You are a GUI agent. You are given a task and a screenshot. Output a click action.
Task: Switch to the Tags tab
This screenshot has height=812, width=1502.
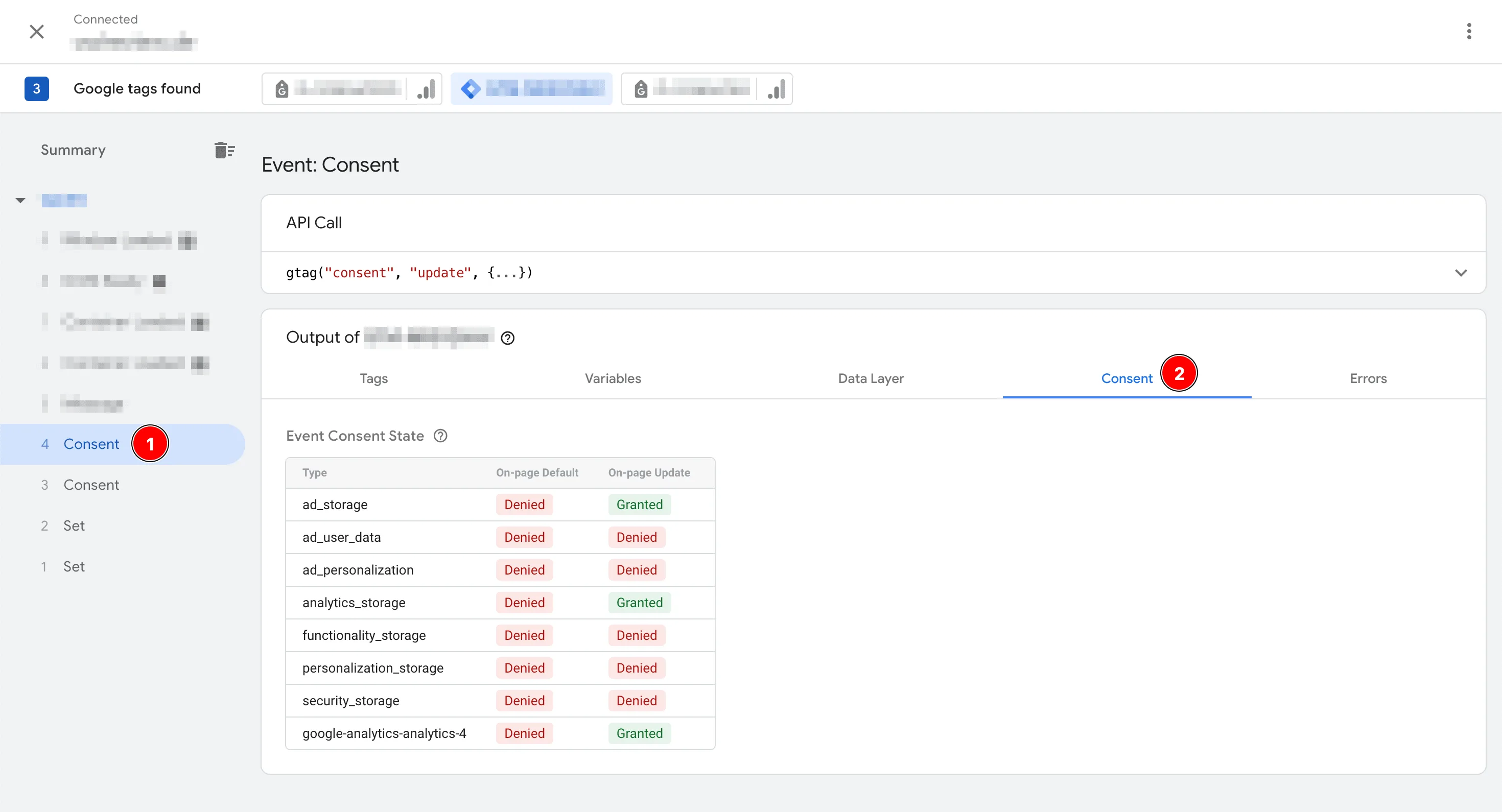pos(373,379)
